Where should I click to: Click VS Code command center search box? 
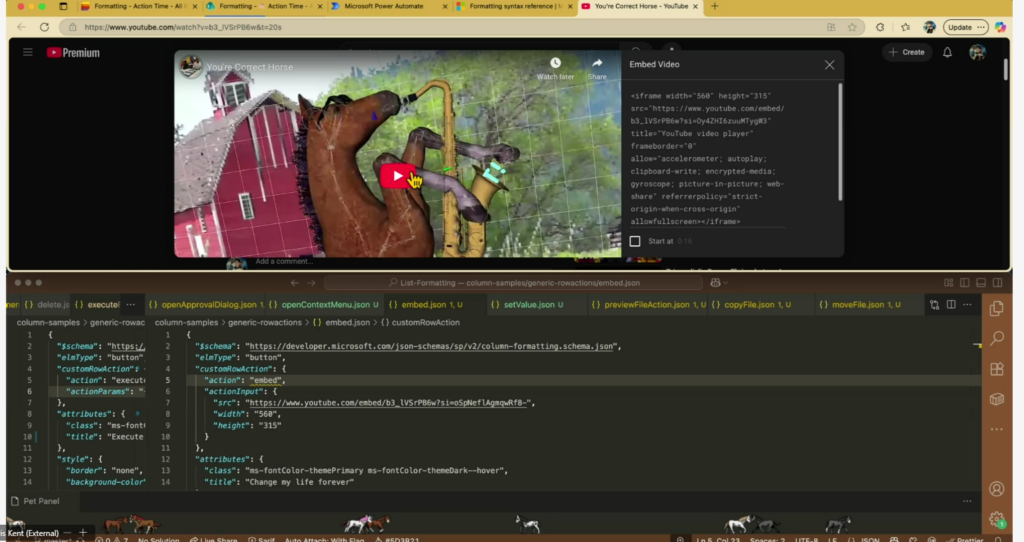513,283
